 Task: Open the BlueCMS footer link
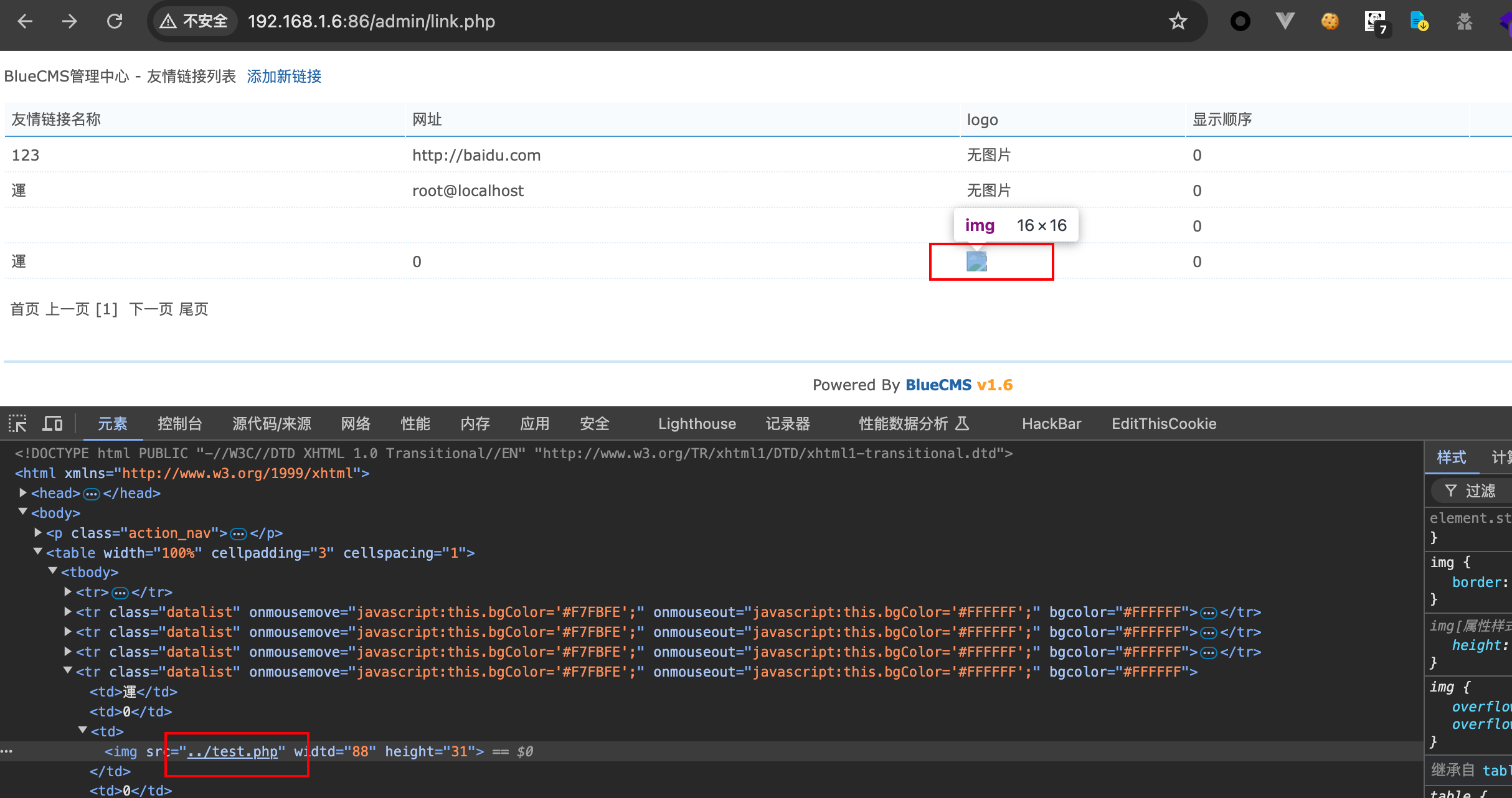point(938,385)
